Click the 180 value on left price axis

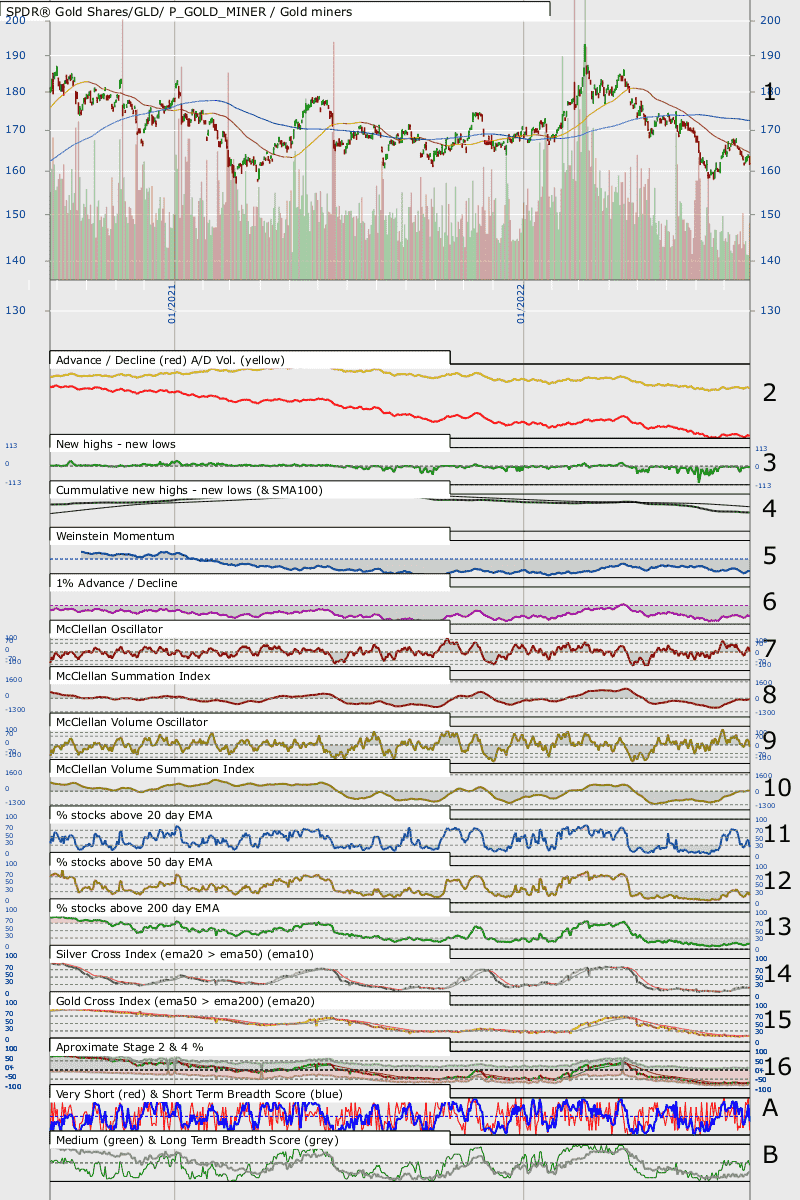point(16,91)
